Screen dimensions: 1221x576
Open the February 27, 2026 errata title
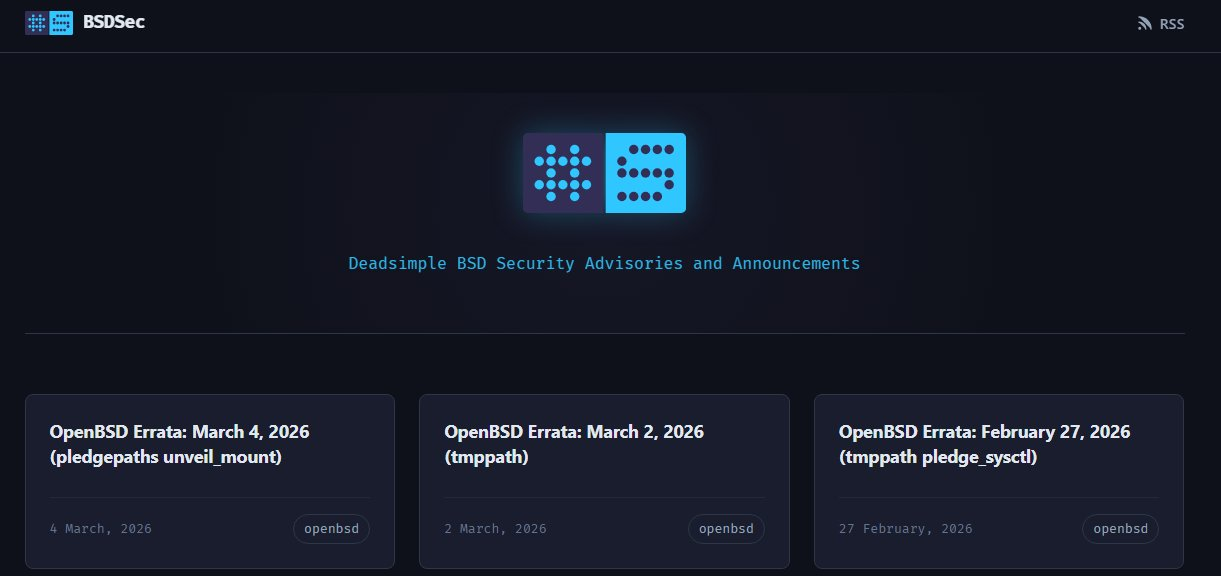click(x=984, y=432)
